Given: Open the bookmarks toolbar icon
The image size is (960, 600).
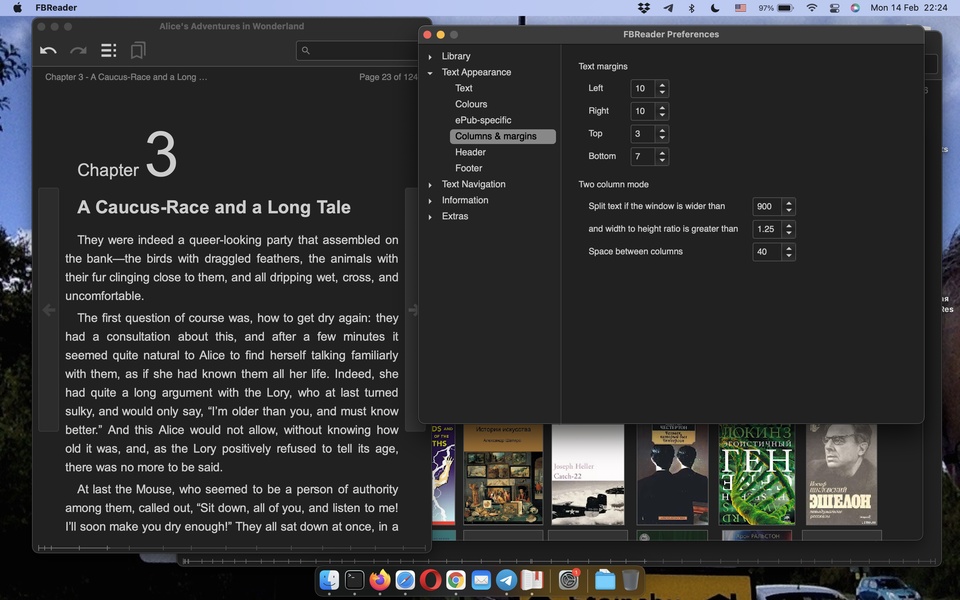Looking at the screenshot, I should [x=138, y=50].
